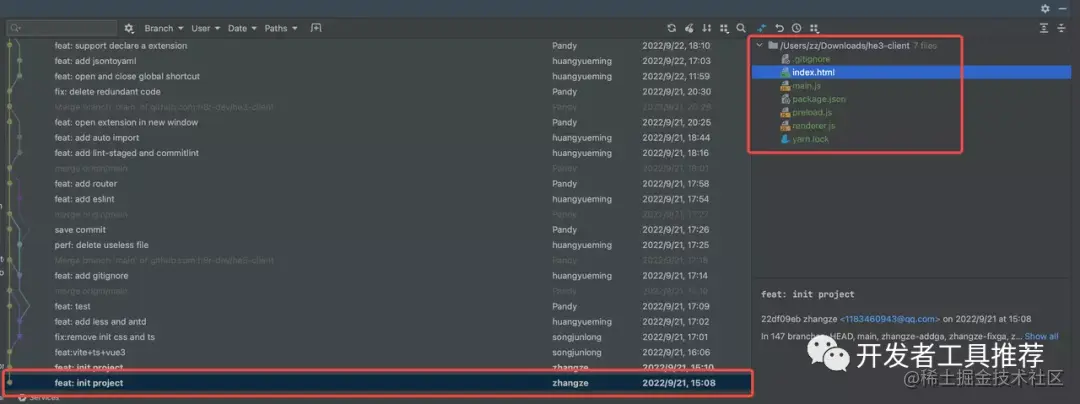This screenshot has width=1080, height=404.
Task: Select package.json in changed files
Action: [x=819, y=99]
